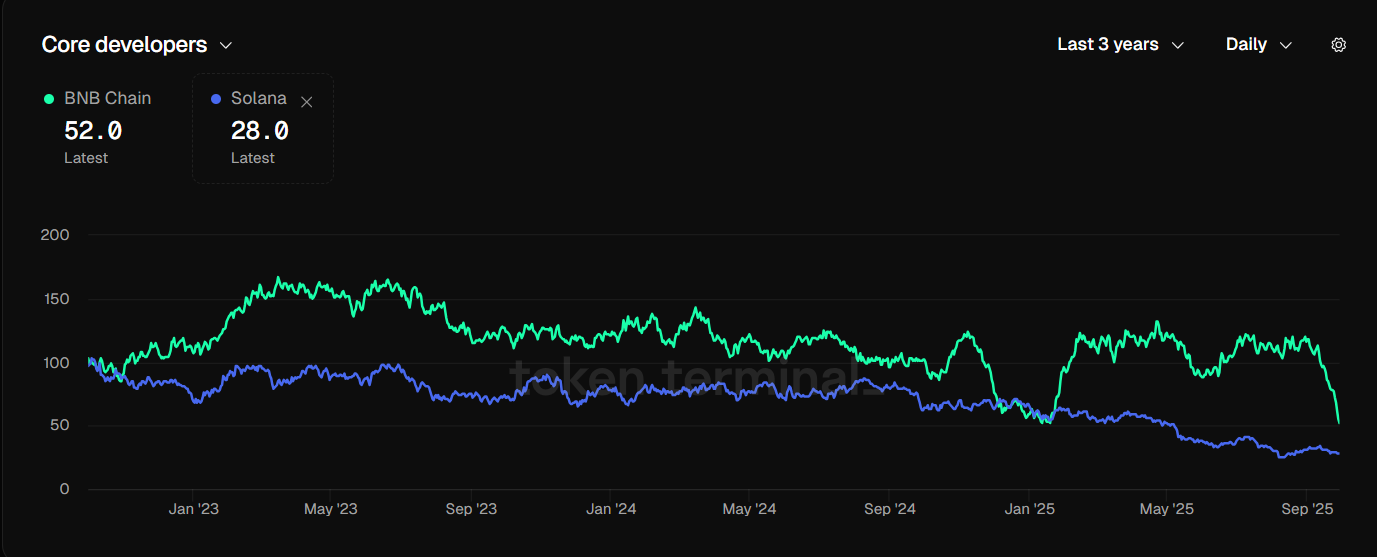Click the May '23 x-axis label
1377x557 pixels.
331,509
